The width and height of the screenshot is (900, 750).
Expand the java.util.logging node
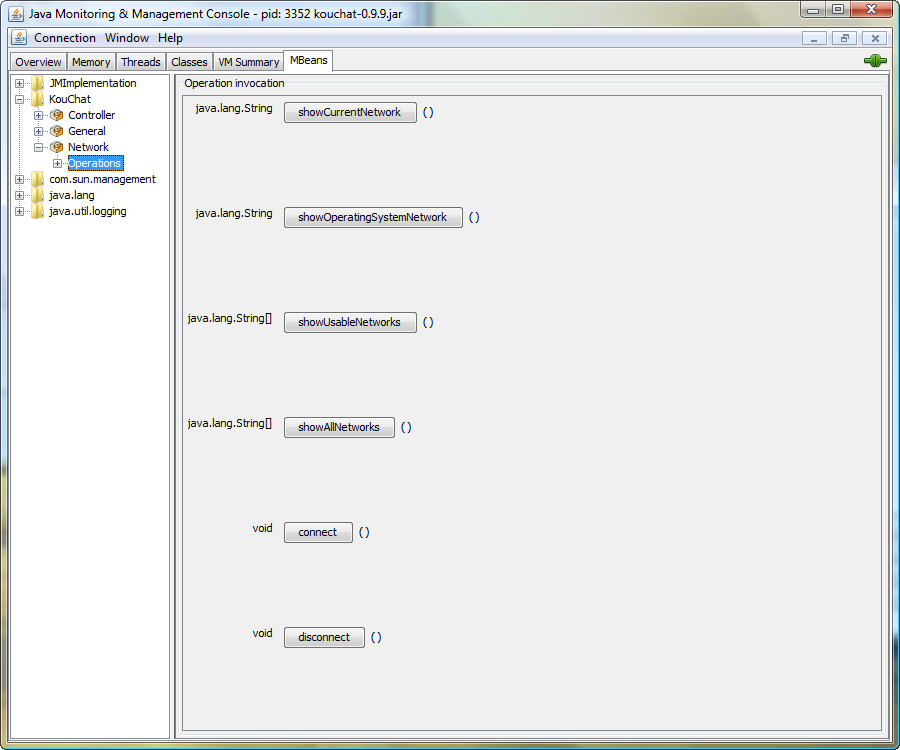pyautogui.click(x=20, y=212)
